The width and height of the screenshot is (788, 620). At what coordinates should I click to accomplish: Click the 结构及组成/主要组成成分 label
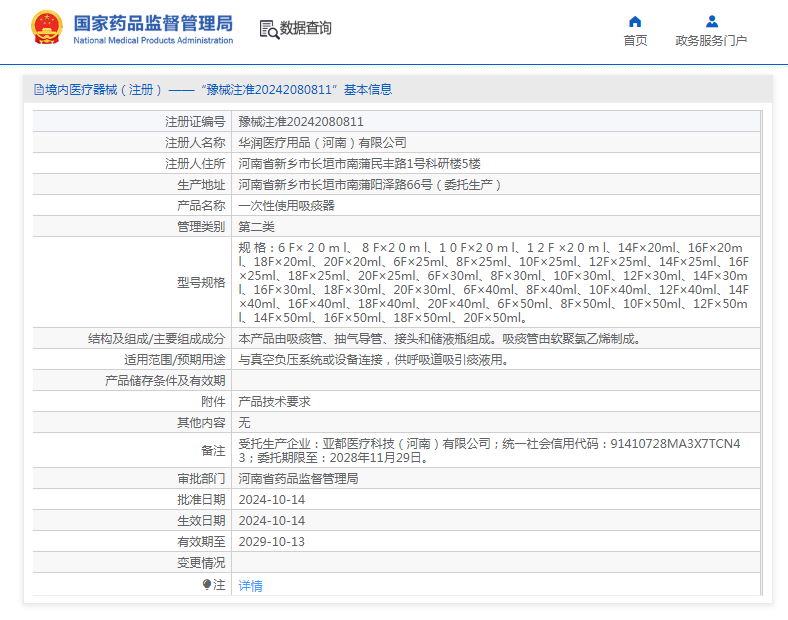tap(156, 339)
